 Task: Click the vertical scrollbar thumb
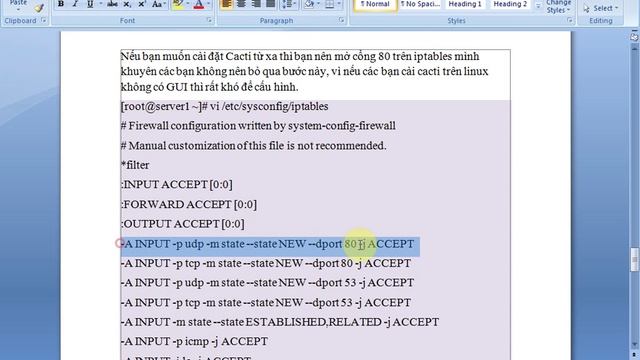pos(634,260)
